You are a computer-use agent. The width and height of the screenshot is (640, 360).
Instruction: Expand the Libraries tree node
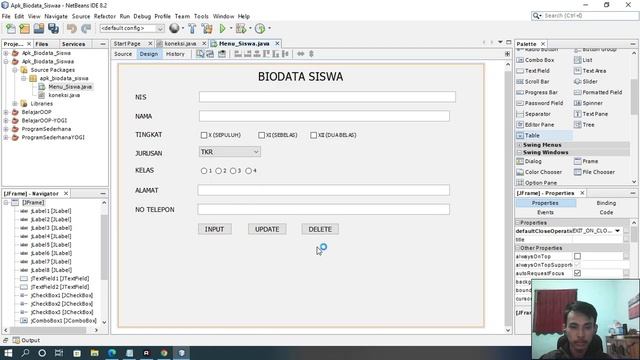15,104
